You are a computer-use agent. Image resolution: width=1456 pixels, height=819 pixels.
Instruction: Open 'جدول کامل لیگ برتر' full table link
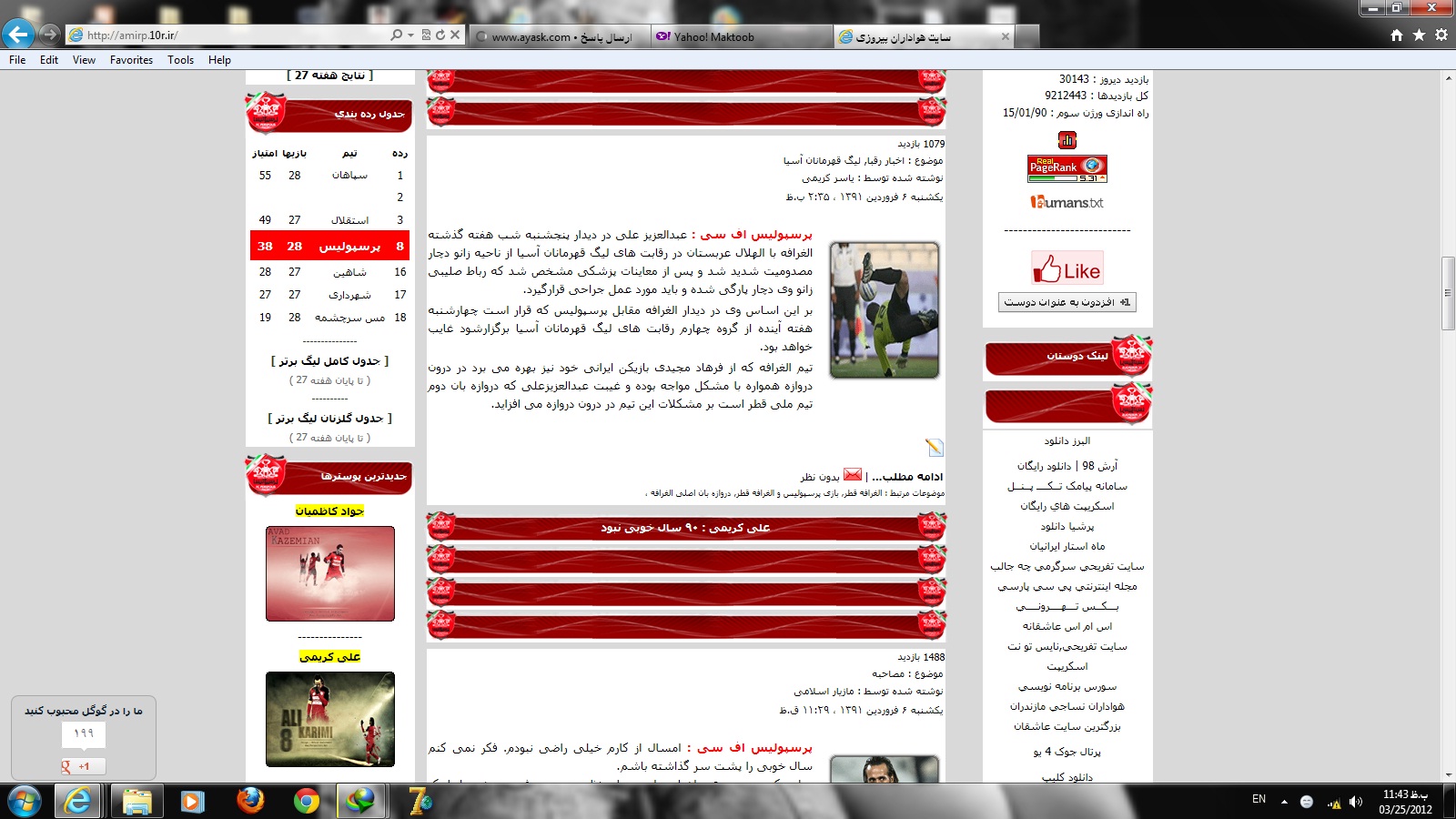329,361
